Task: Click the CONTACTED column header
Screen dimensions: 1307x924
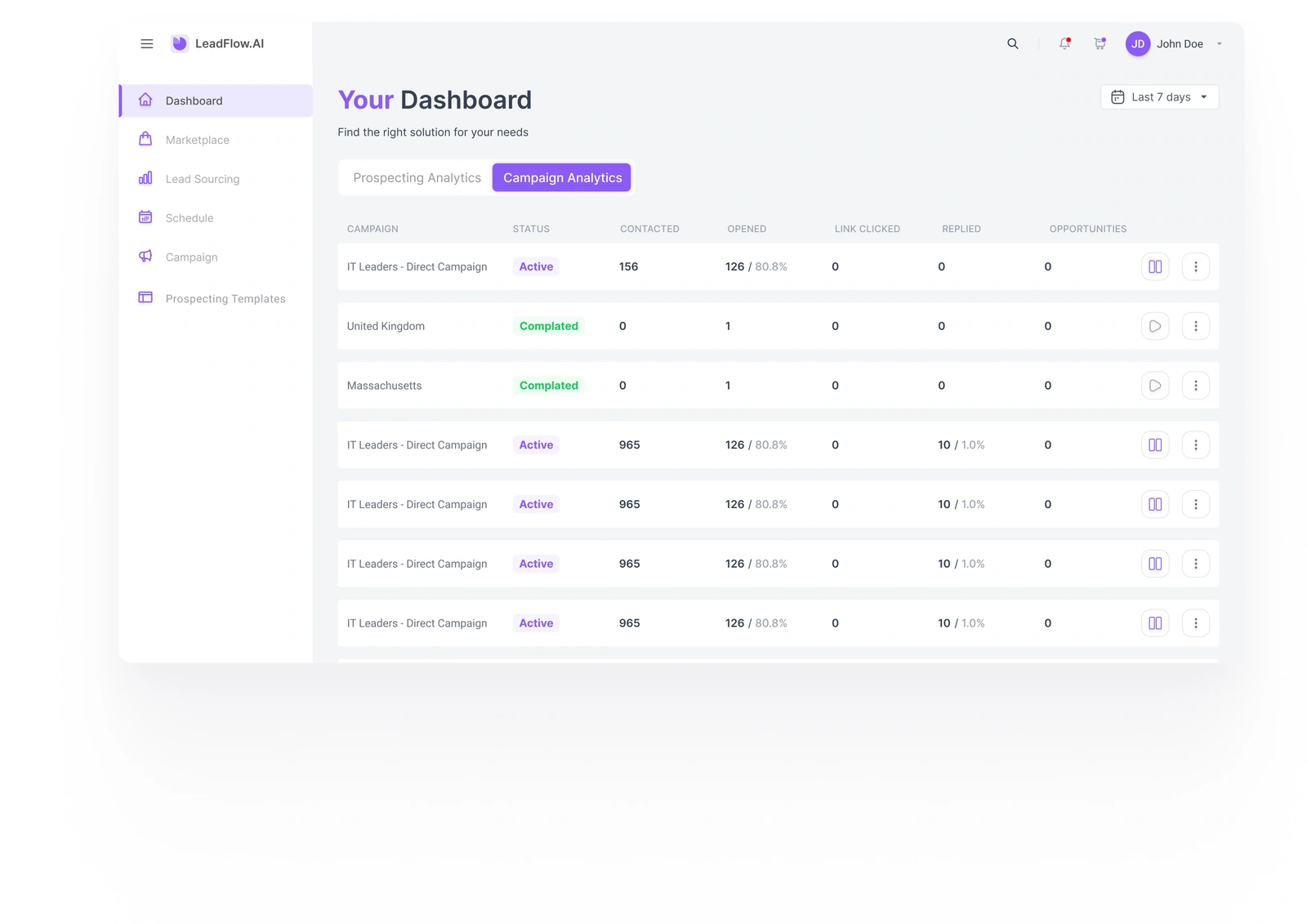Action: pyautogui.click(x=649, y=229)
